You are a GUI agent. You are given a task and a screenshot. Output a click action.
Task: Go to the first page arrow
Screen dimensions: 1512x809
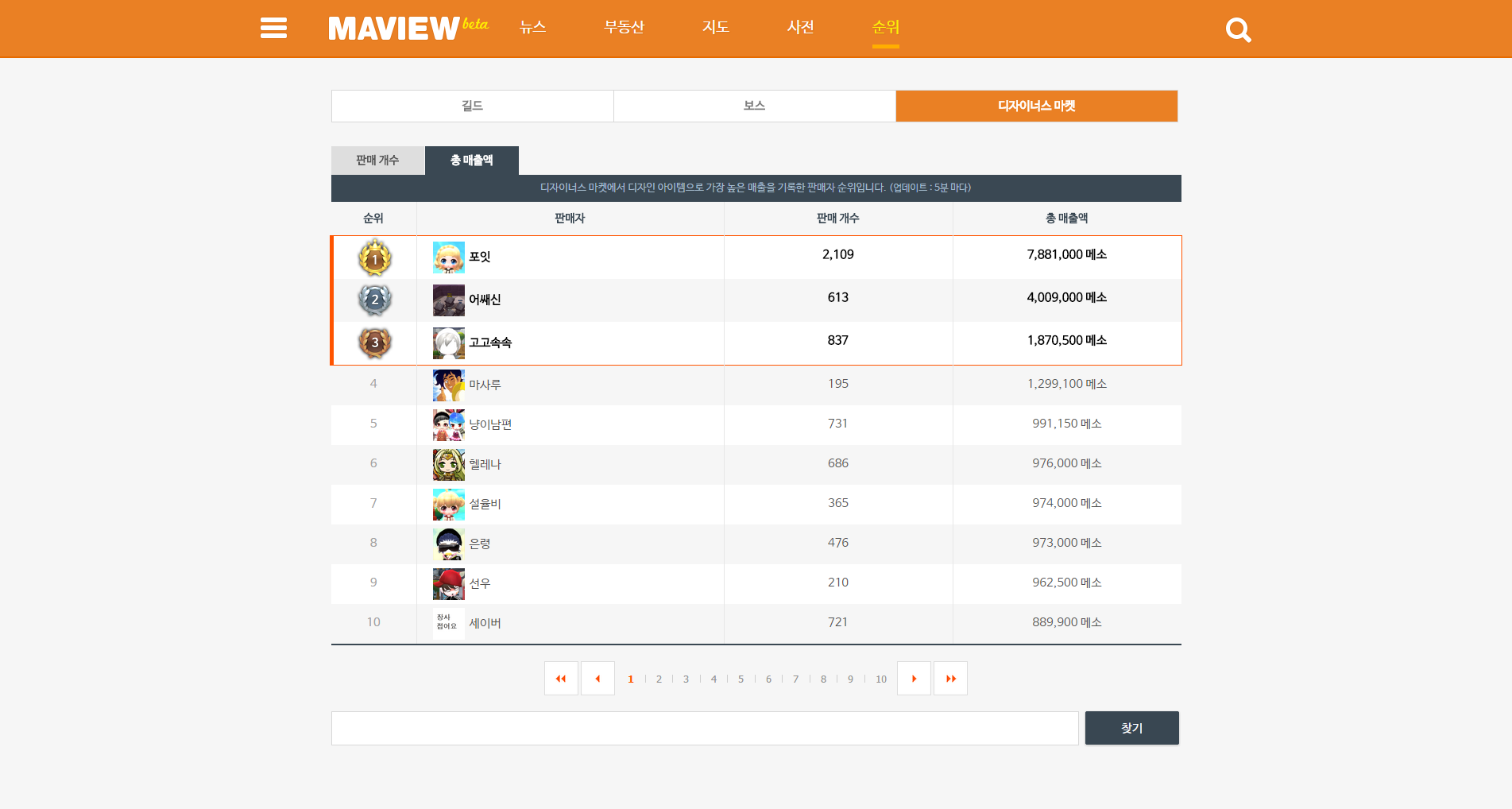pyautogui.click(x=561, y=679)
